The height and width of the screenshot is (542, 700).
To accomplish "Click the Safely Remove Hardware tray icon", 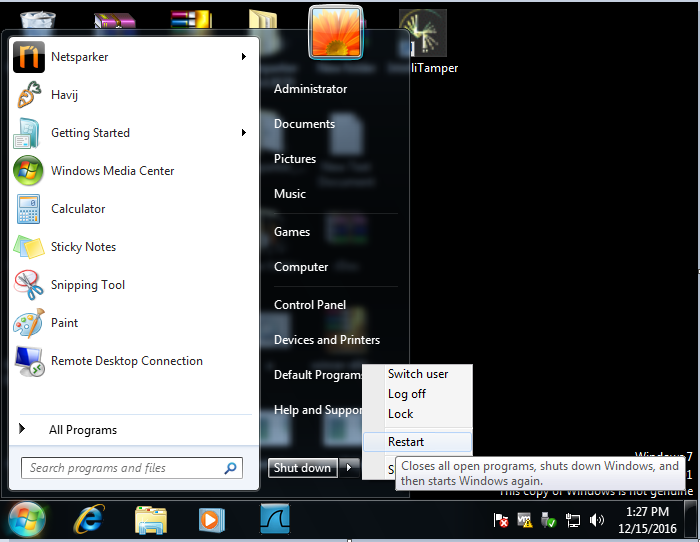I will (548, 520).
